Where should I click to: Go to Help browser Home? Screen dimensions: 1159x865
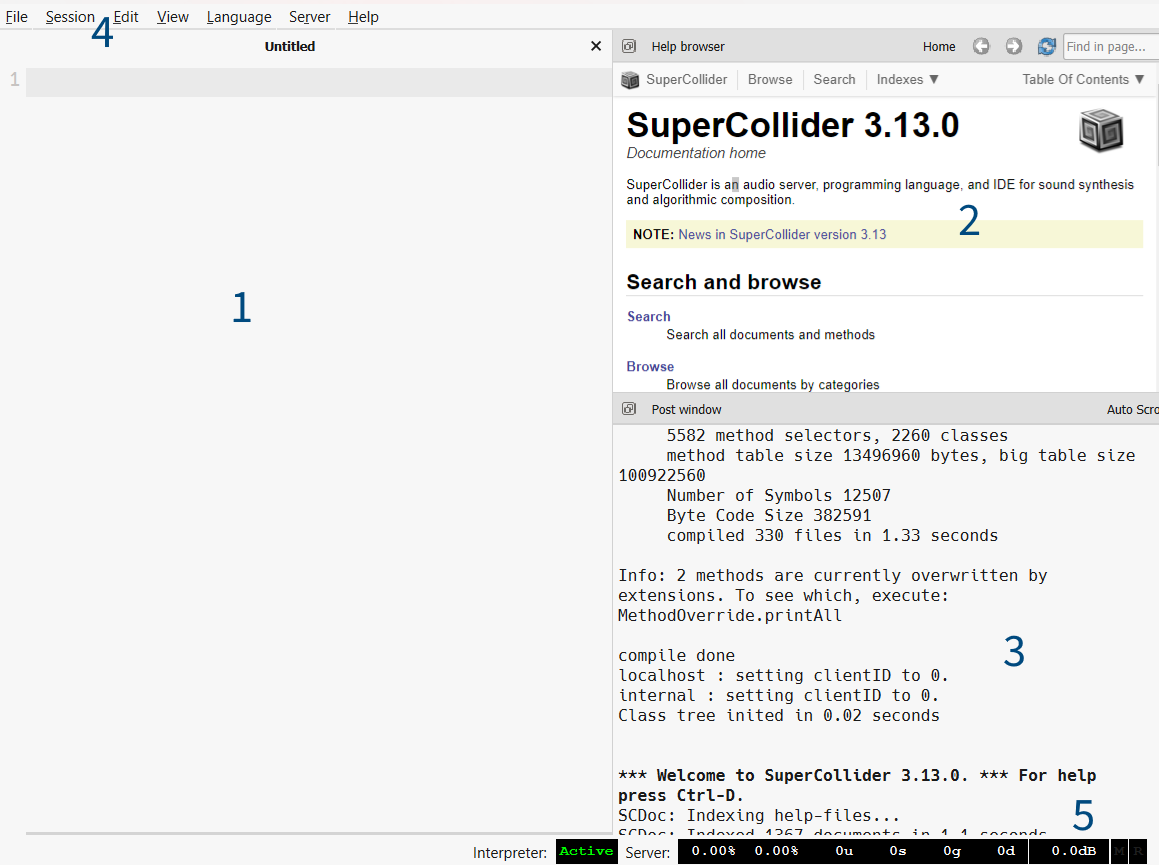tap(939, 47)
